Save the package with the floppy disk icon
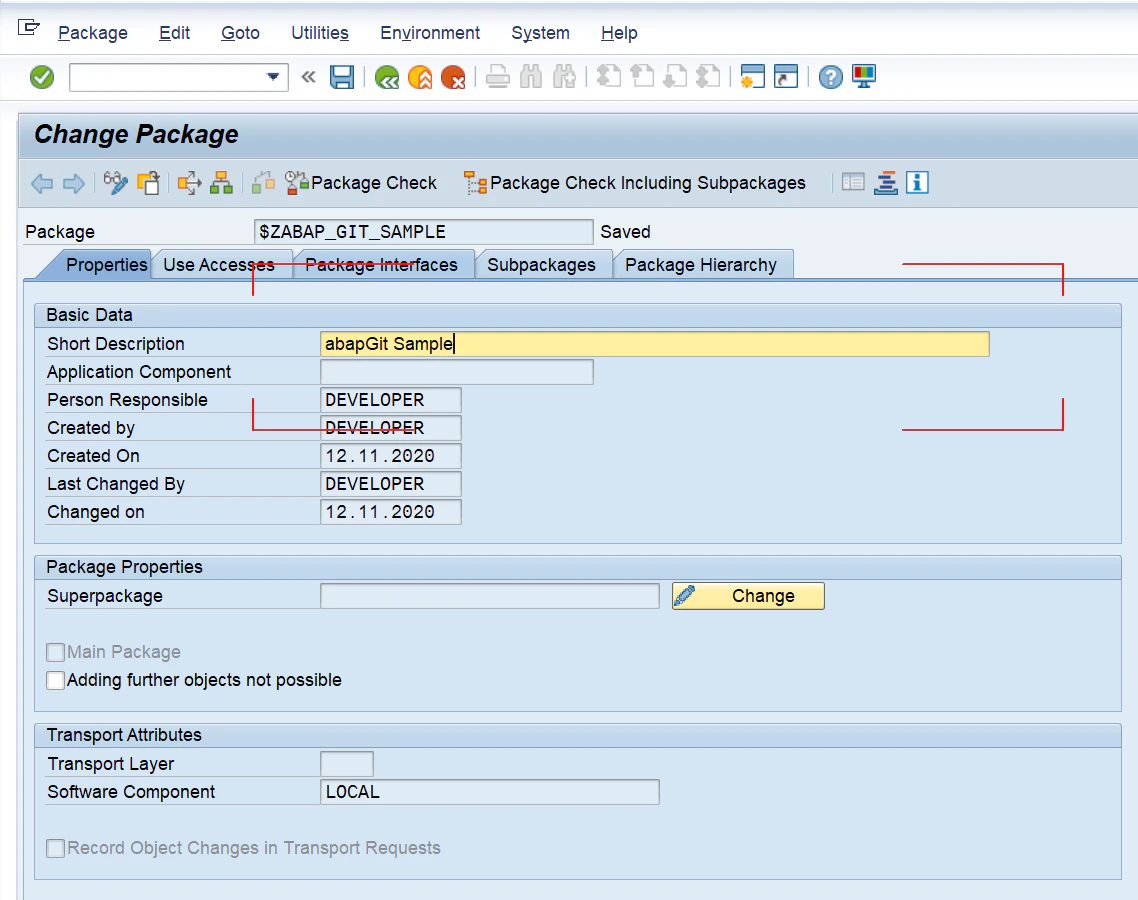Image resolution: width=1138 pixels, height=900 pixels. point(342,77)
